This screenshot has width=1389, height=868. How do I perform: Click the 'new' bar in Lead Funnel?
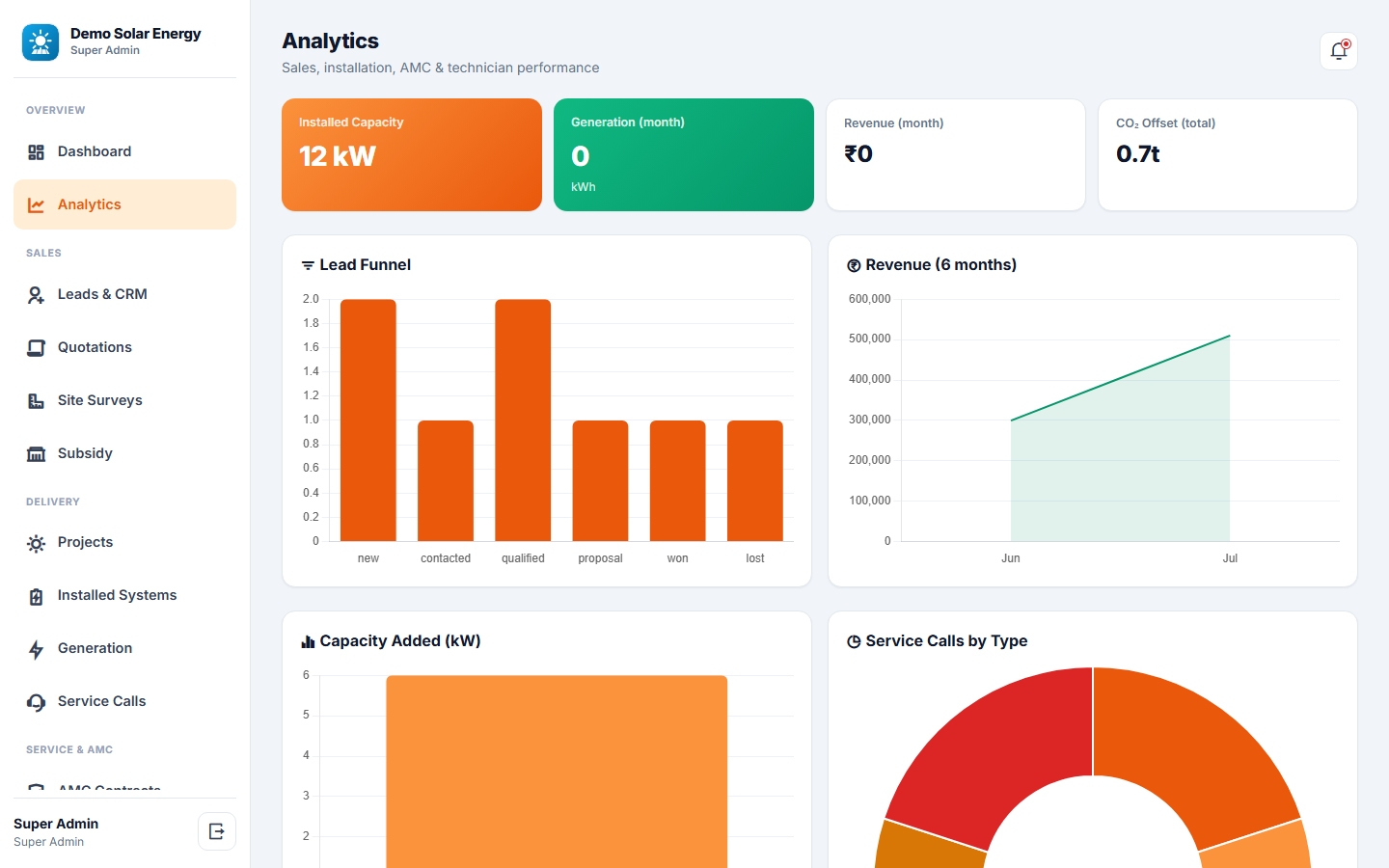[x=368, y=420]
